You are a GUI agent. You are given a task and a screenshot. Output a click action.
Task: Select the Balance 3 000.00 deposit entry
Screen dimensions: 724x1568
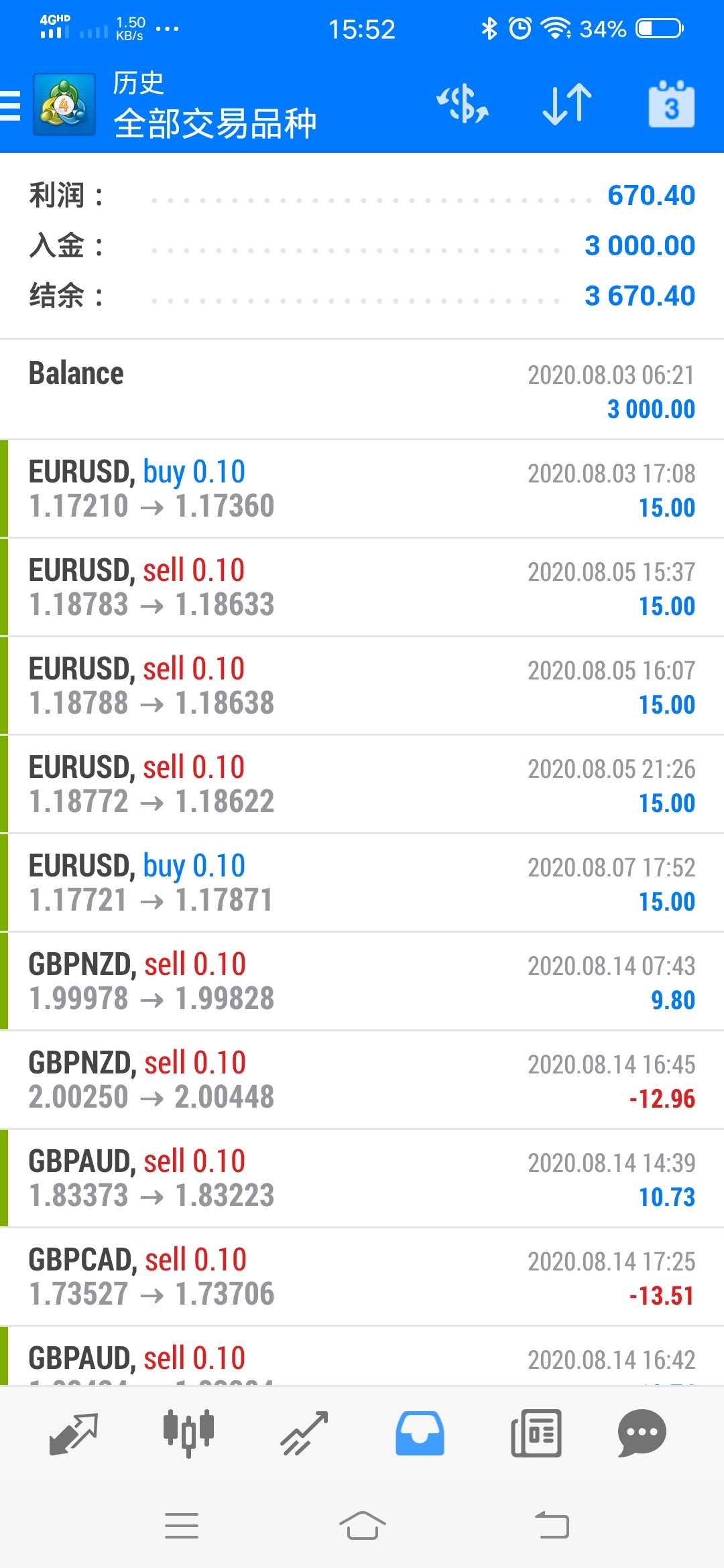pyautogui.click(x=362, y=390)
